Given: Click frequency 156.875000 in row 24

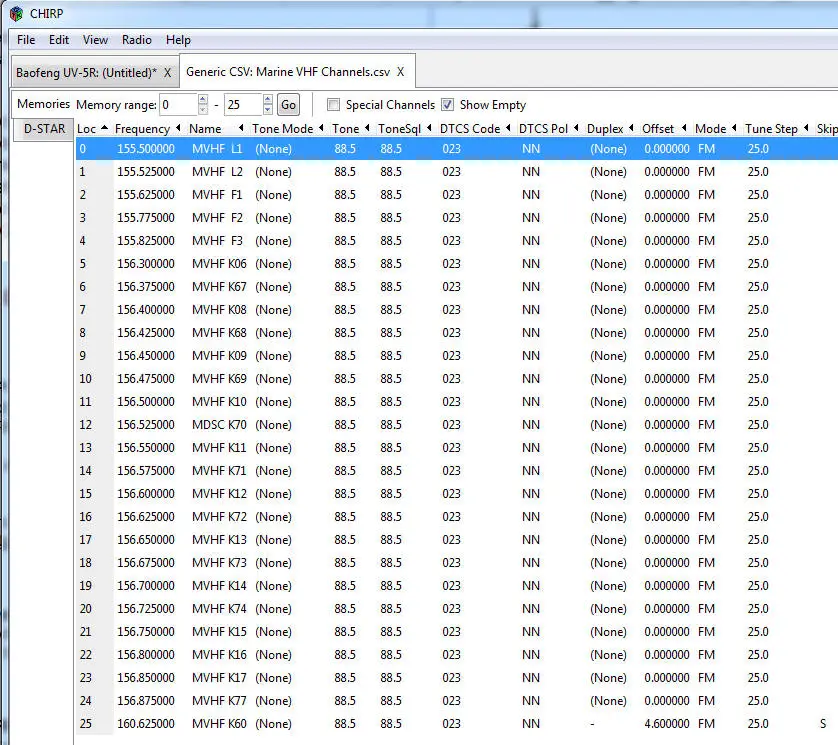Looking at the screenshot, I should click(146, 700).
